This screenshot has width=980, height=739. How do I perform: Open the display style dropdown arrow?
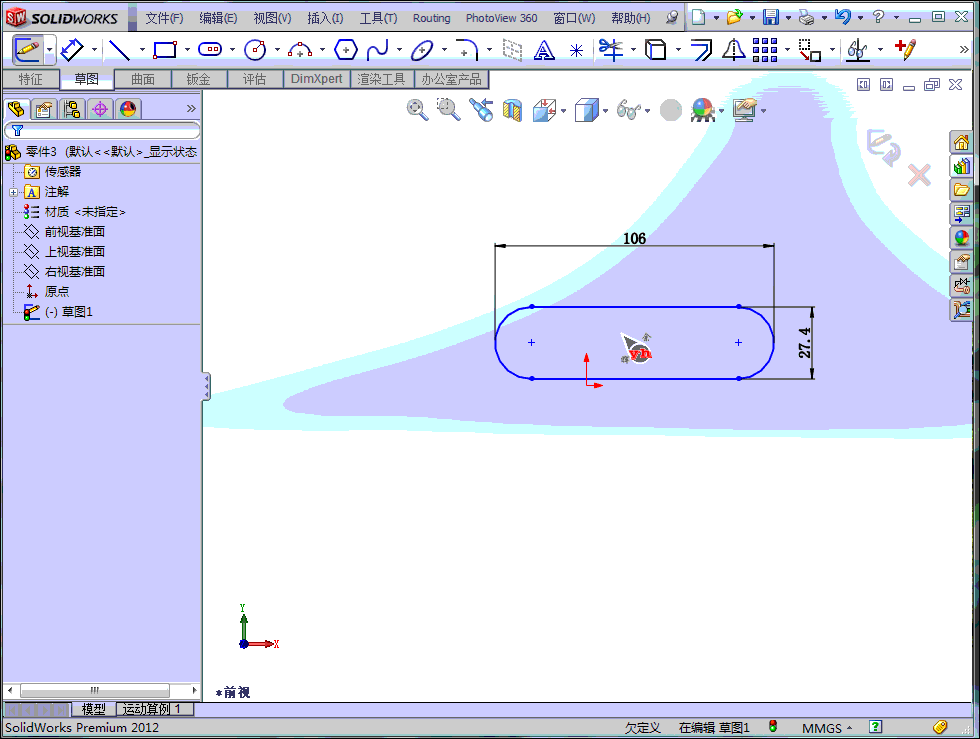(x=606, y=111)
